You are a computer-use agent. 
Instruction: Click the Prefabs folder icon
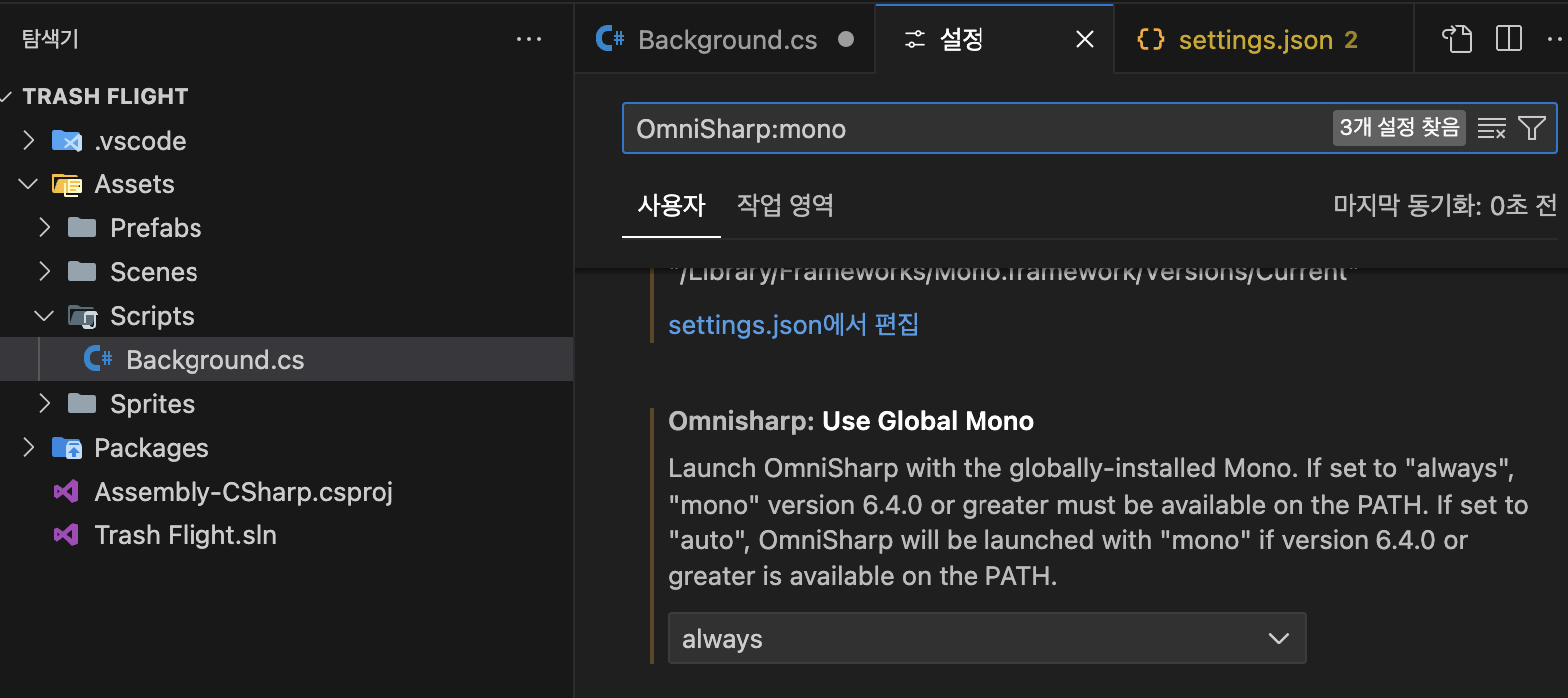82,228
